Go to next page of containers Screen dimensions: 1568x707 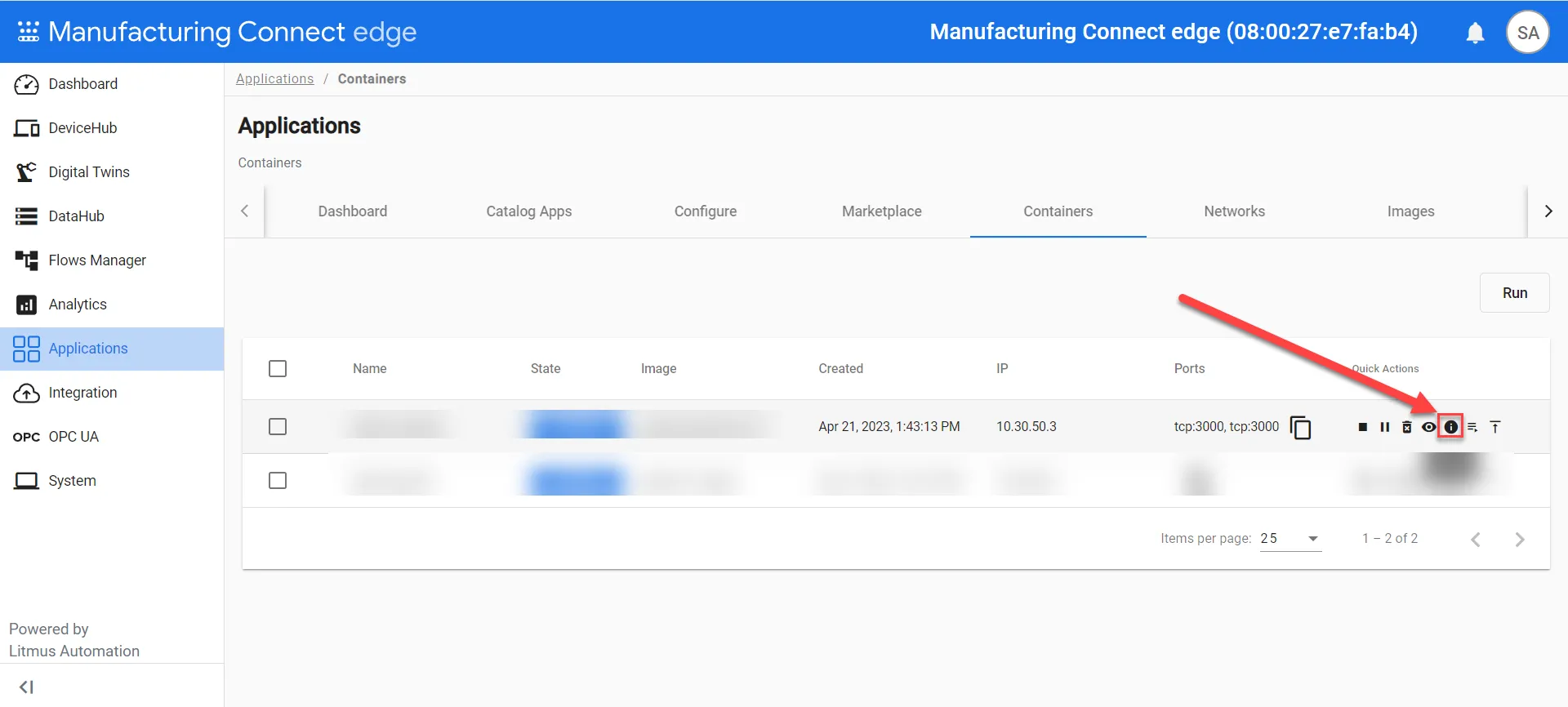1520,540
